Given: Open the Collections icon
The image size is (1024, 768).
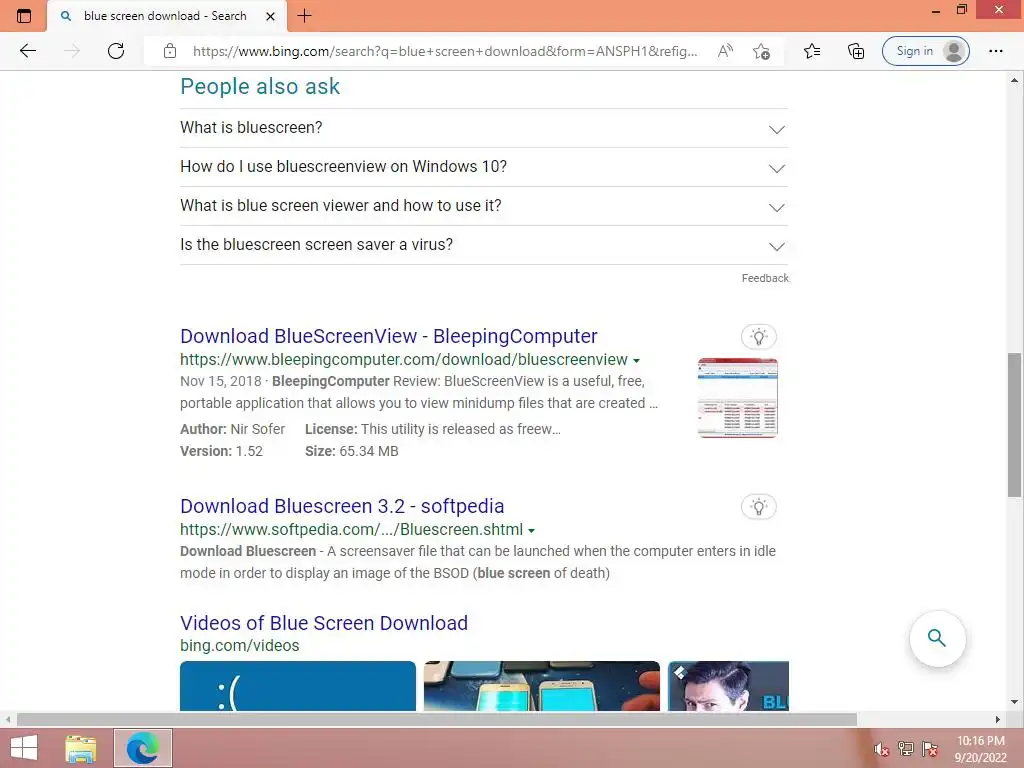Looking at the screenshot, I should tap(856, 51).
